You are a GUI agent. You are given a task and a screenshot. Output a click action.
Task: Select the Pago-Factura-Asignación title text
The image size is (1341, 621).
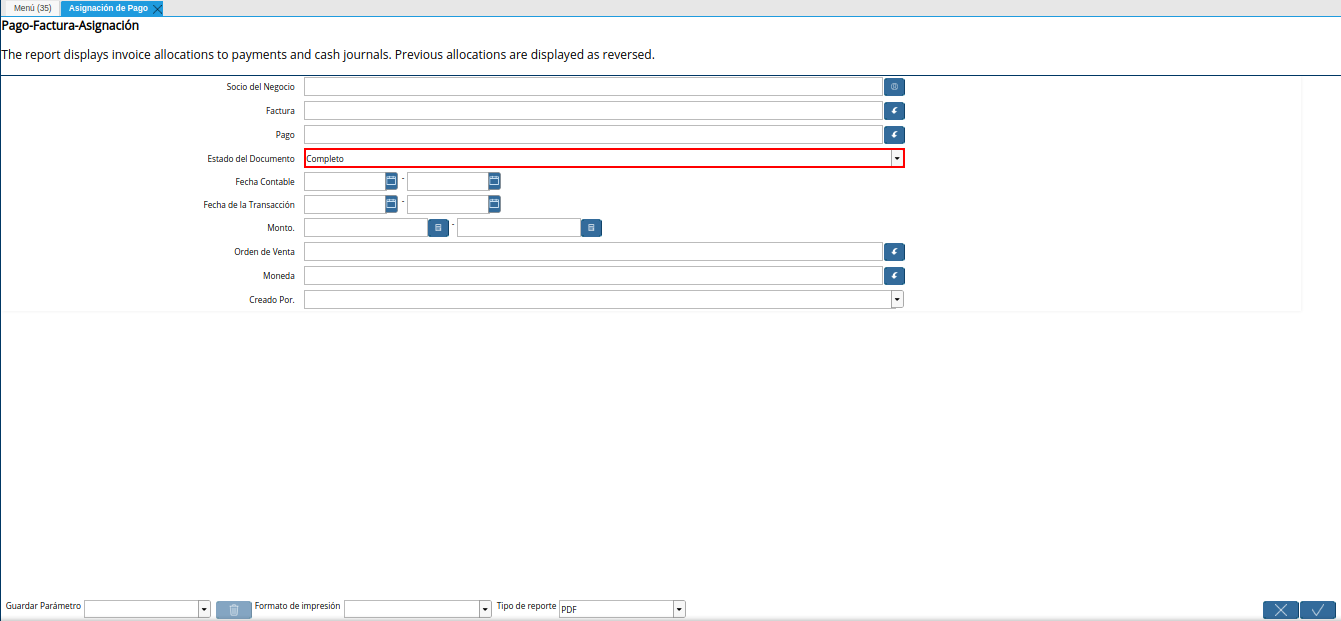70,26
